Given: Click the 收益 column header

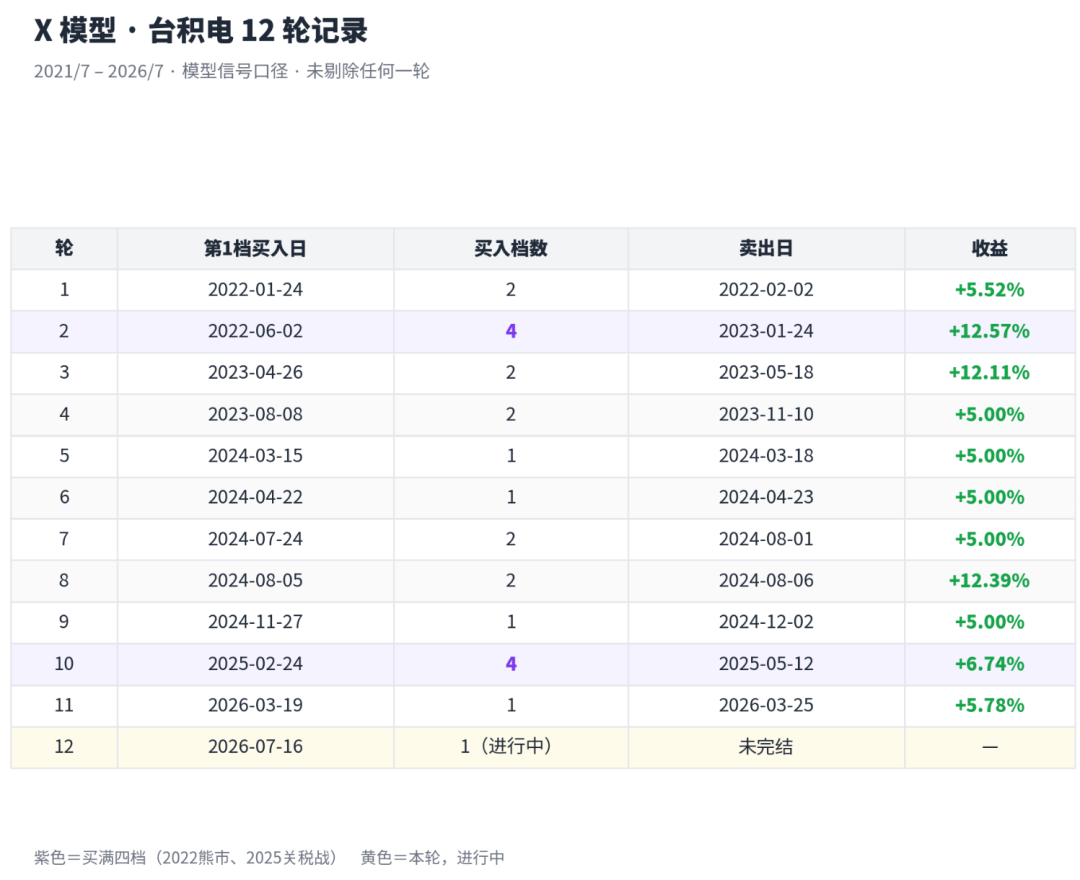Looking at the screenshot, I should 990,248.
